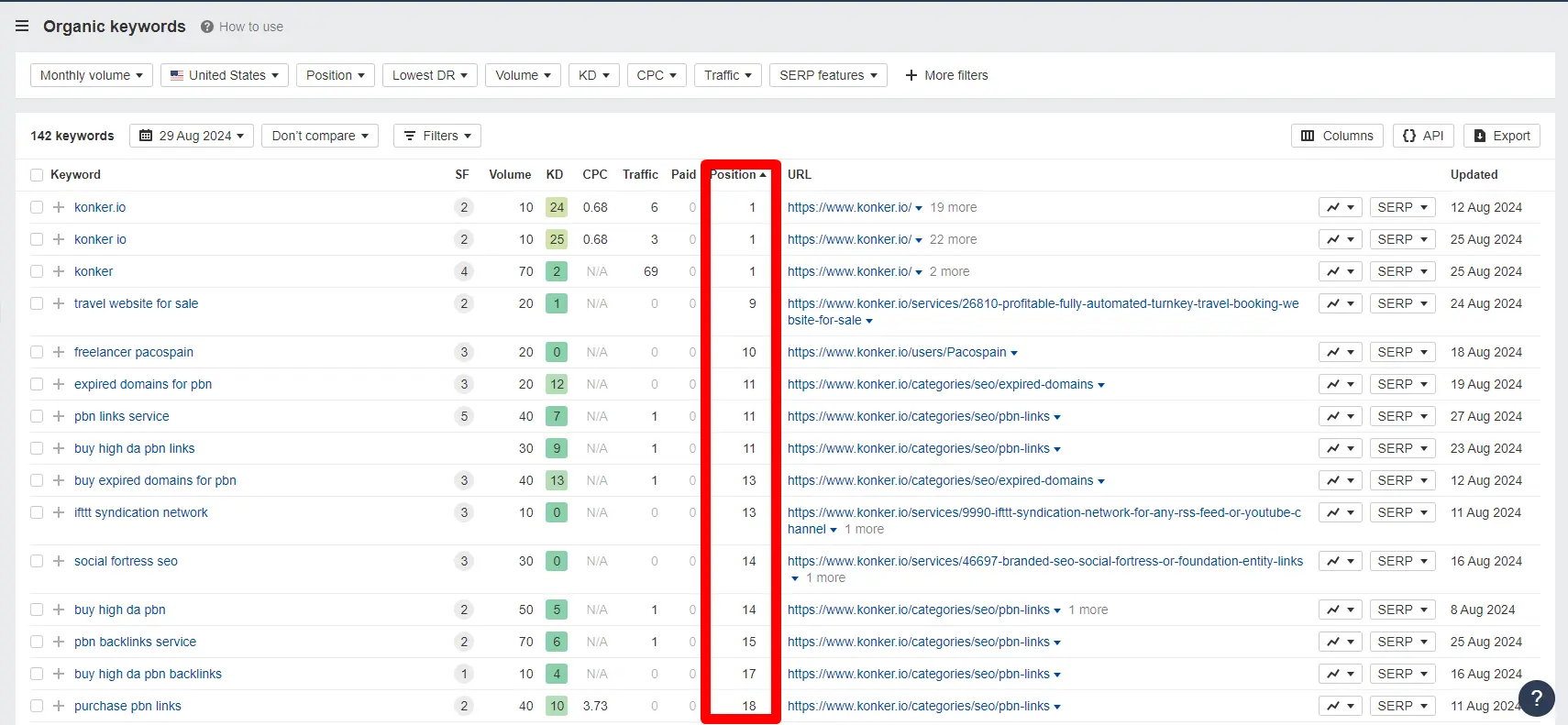1568x725 pixels.
Task: Open the konker.io/users/Pacospain URL link
Action: 897,352
